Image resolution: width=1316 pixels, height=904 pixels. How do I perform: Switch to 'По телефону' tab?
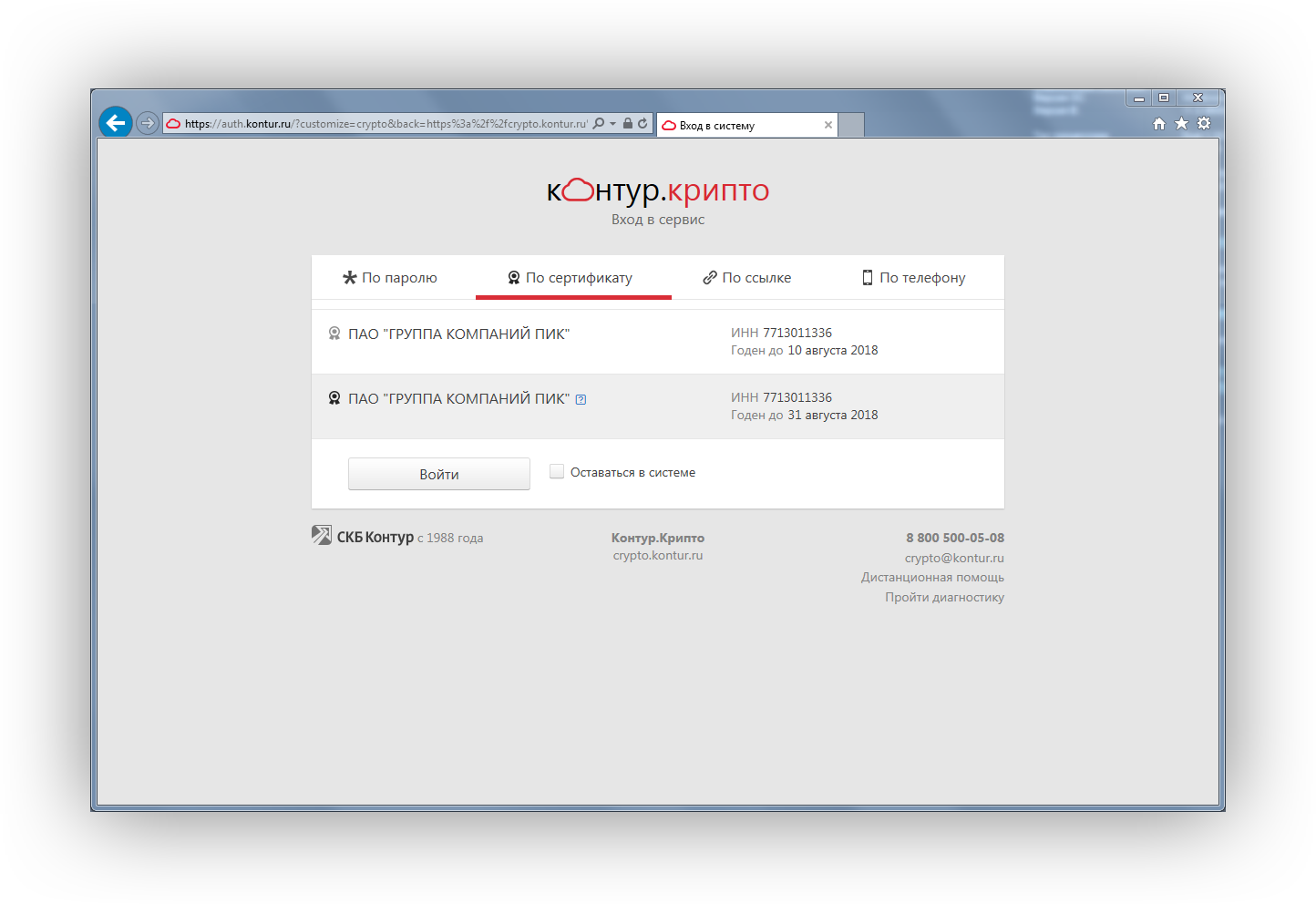tap(914, 278)
